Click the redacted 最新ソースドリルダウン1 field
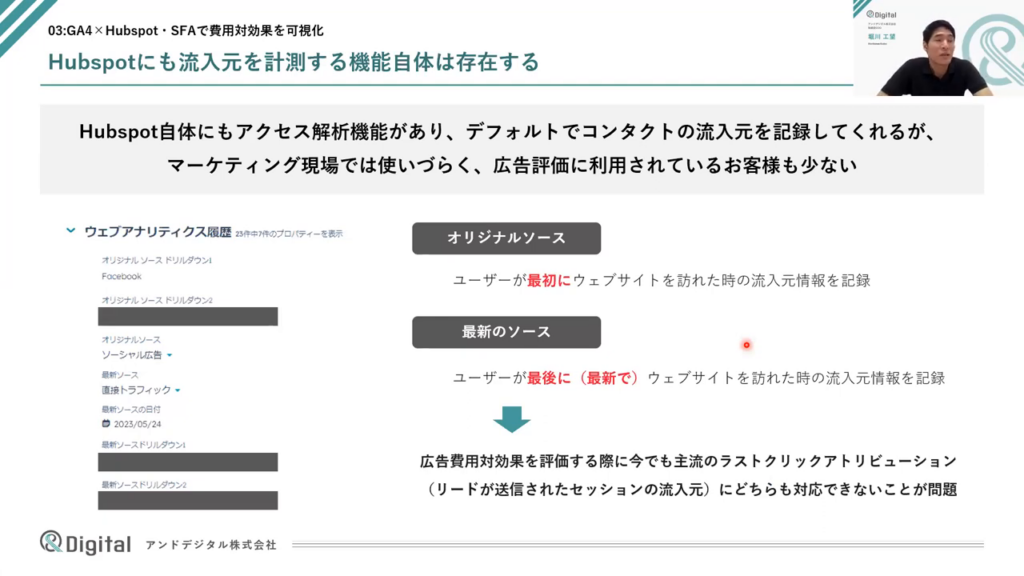 click(x=188, y=461)
